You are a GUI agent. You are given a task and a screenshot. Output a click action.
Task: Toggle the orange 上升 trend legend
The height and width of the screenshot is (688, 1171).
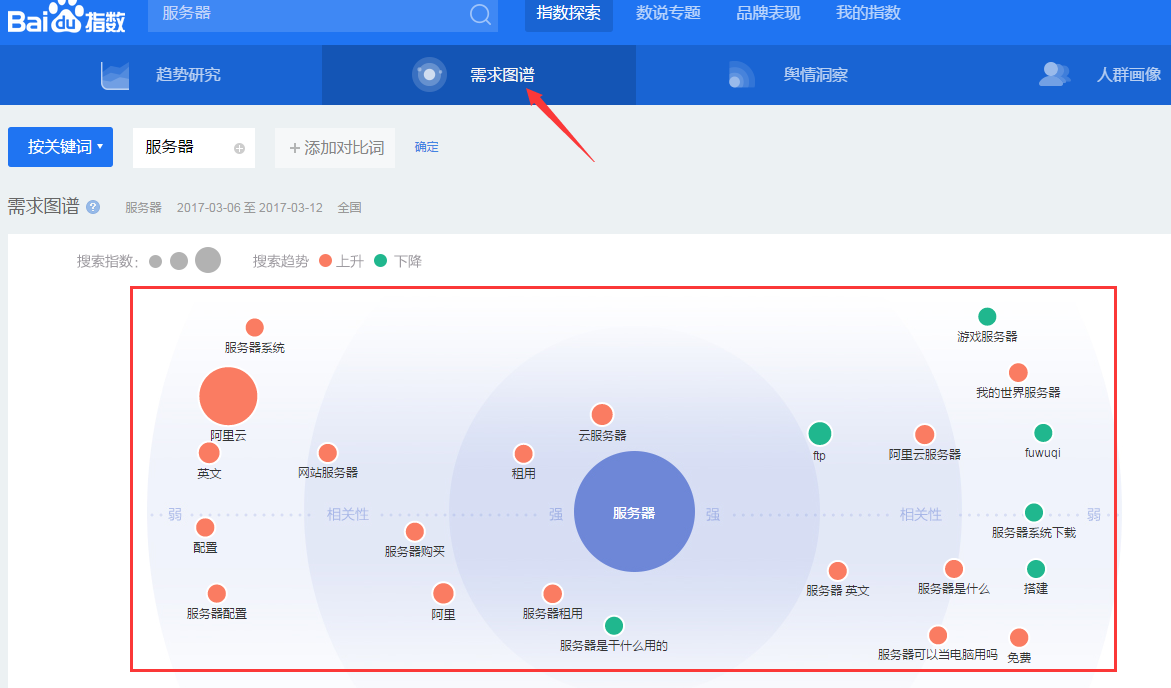pos(325,260)
